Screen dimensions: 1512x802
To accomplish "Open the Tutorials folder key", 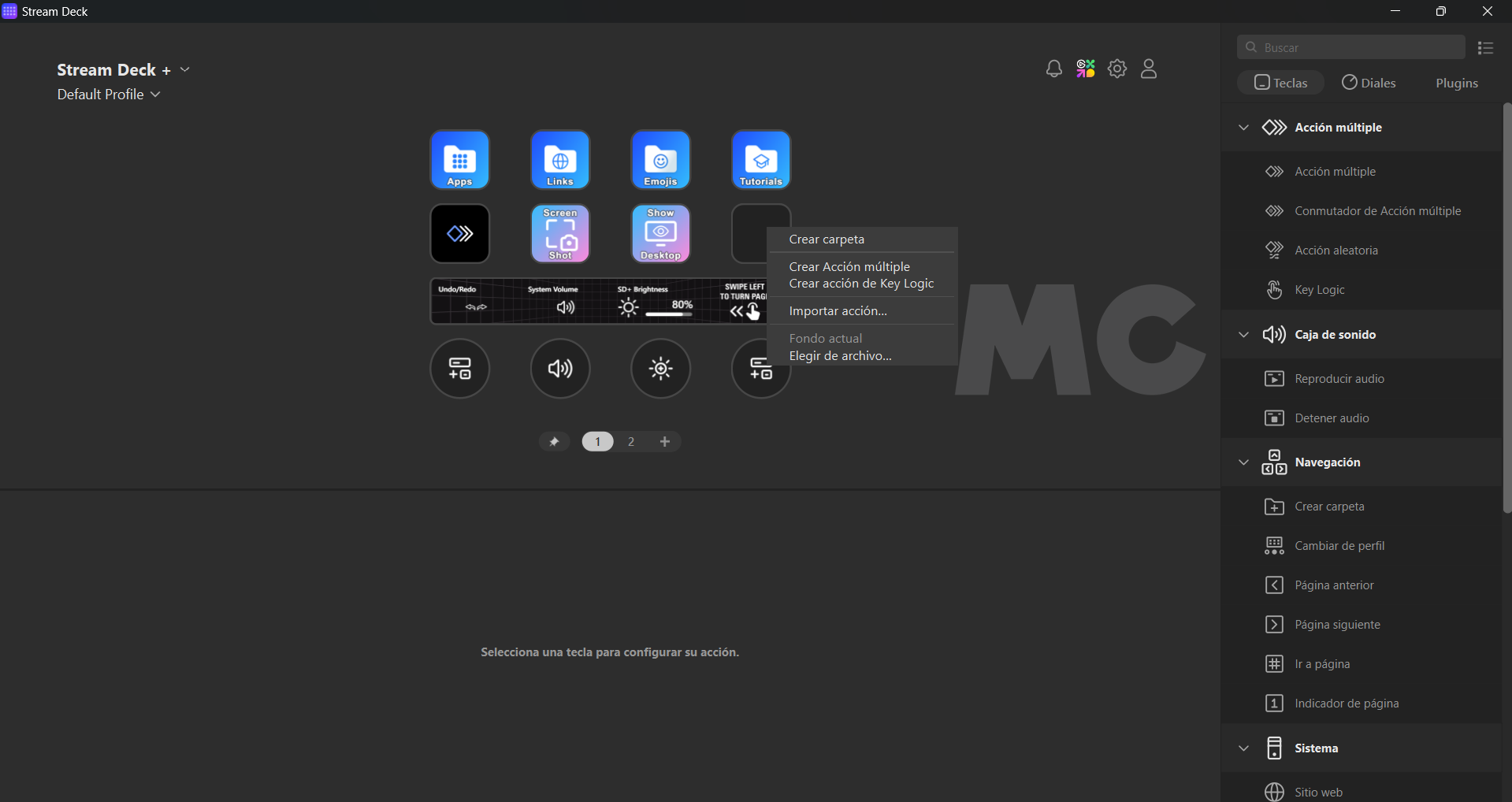I will [760, 160].
